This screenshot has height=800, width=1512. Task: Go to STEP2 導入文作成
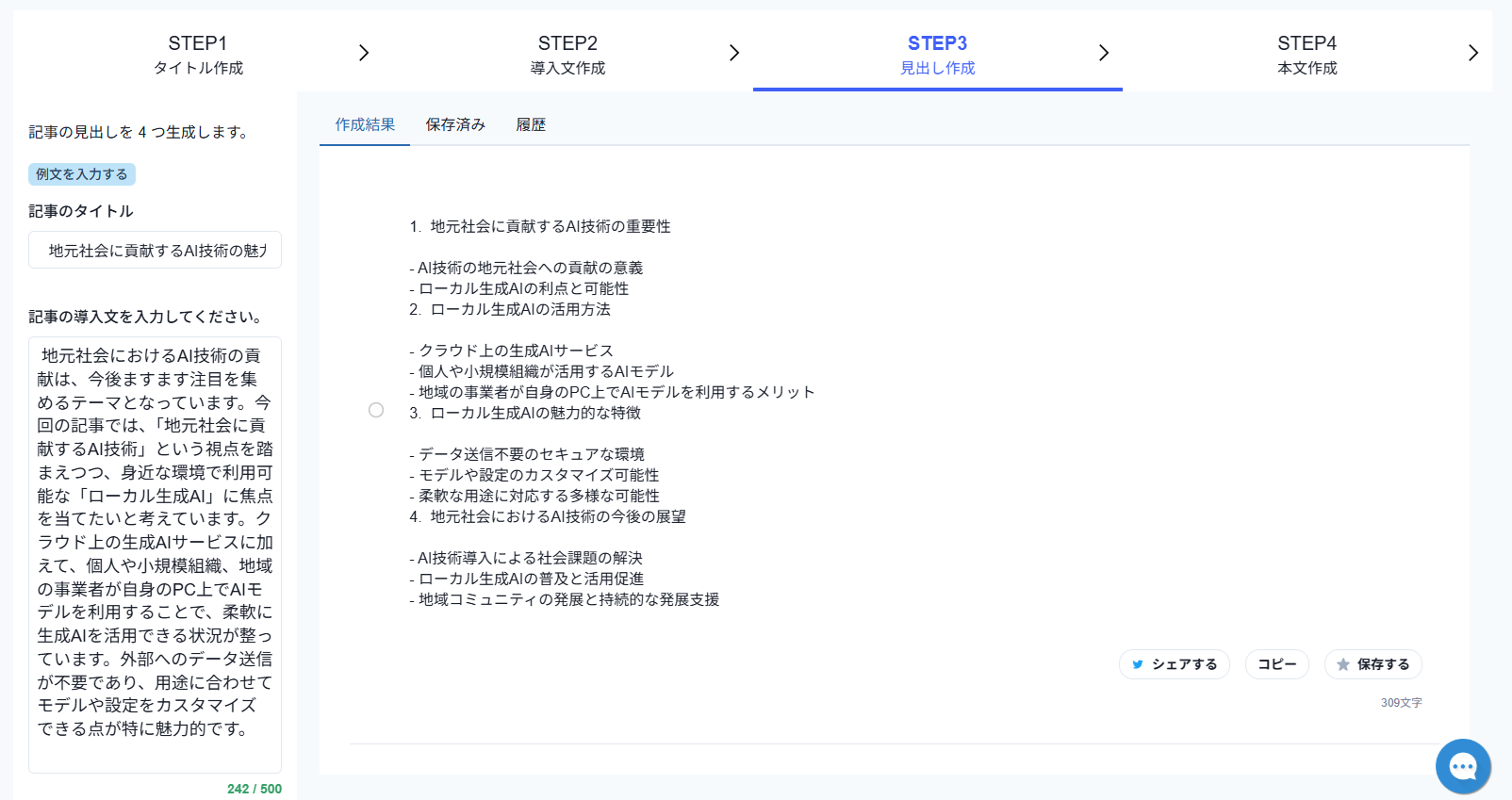567,55
